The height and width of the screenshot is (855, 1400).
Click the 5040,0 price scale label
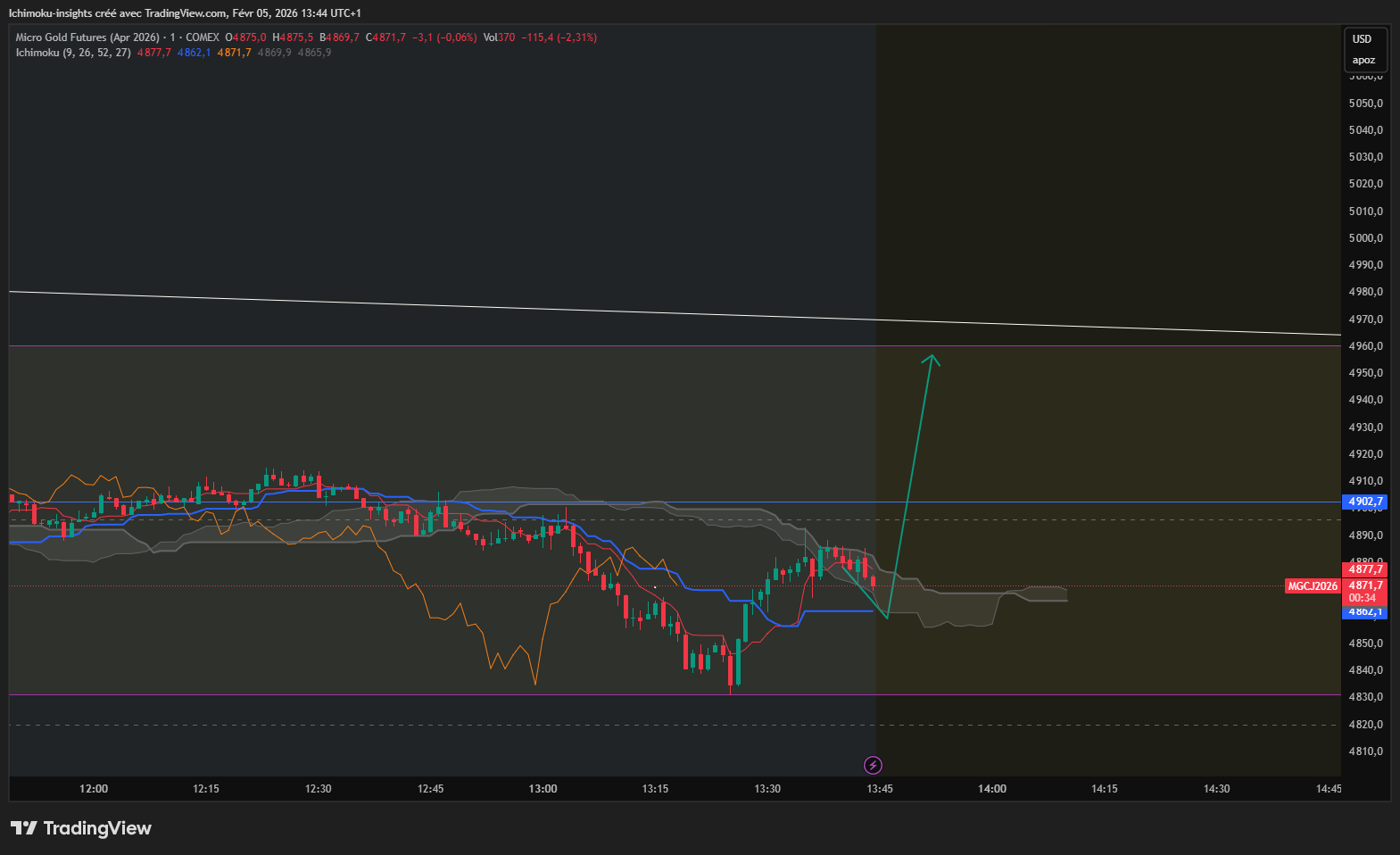(1366, 130)
